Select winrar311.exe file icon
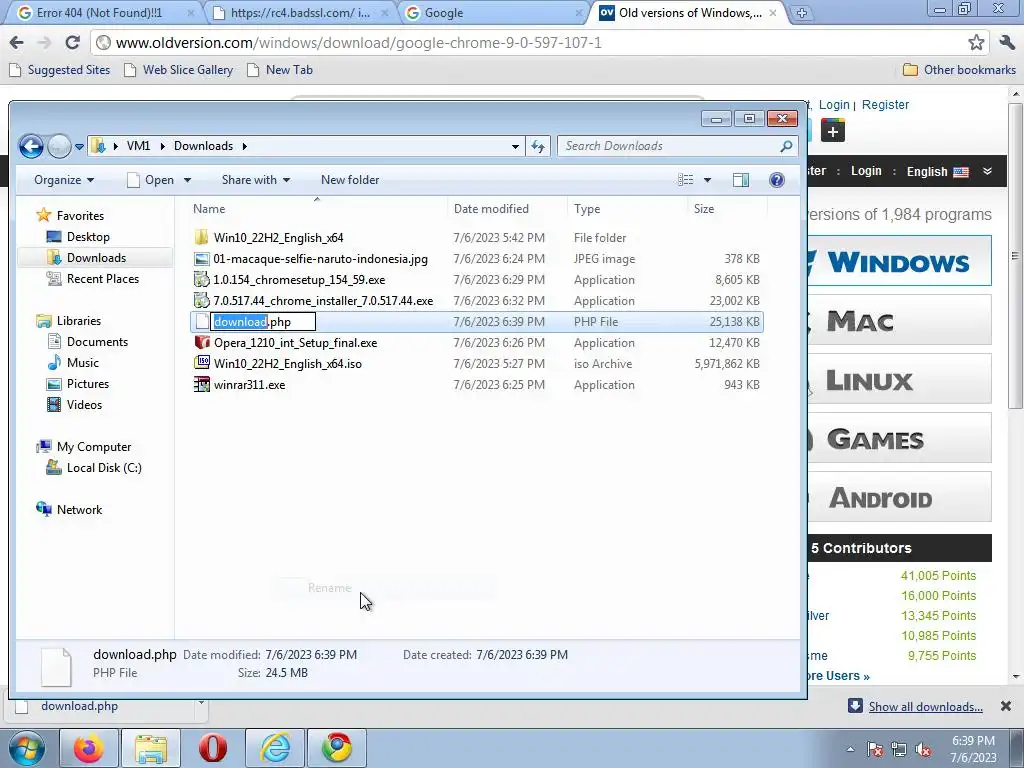 [202, 385]
